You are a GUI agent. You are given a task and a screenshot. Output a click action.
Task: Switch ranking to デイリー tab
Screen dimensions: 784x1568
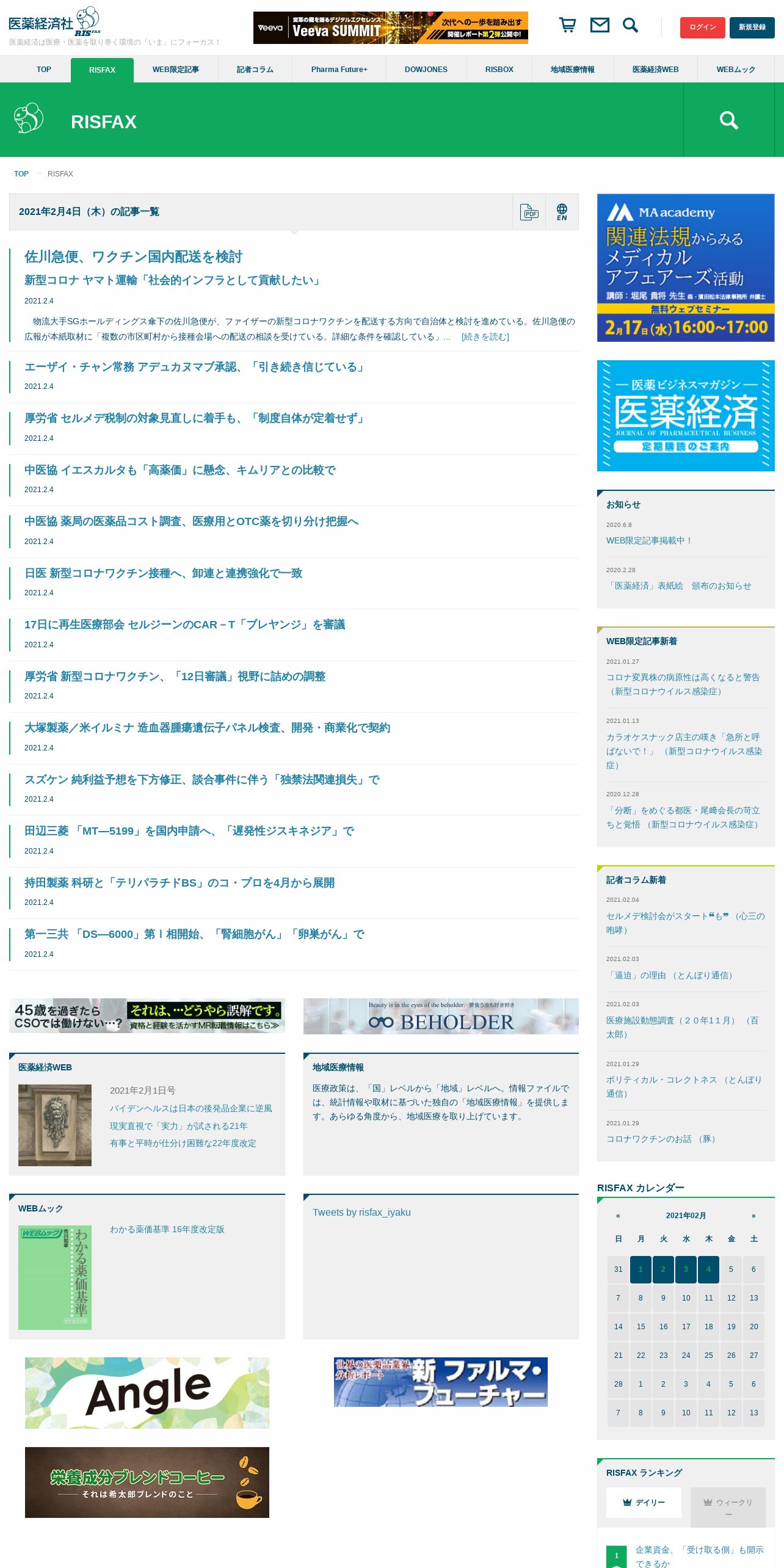tap(644, 1503)
